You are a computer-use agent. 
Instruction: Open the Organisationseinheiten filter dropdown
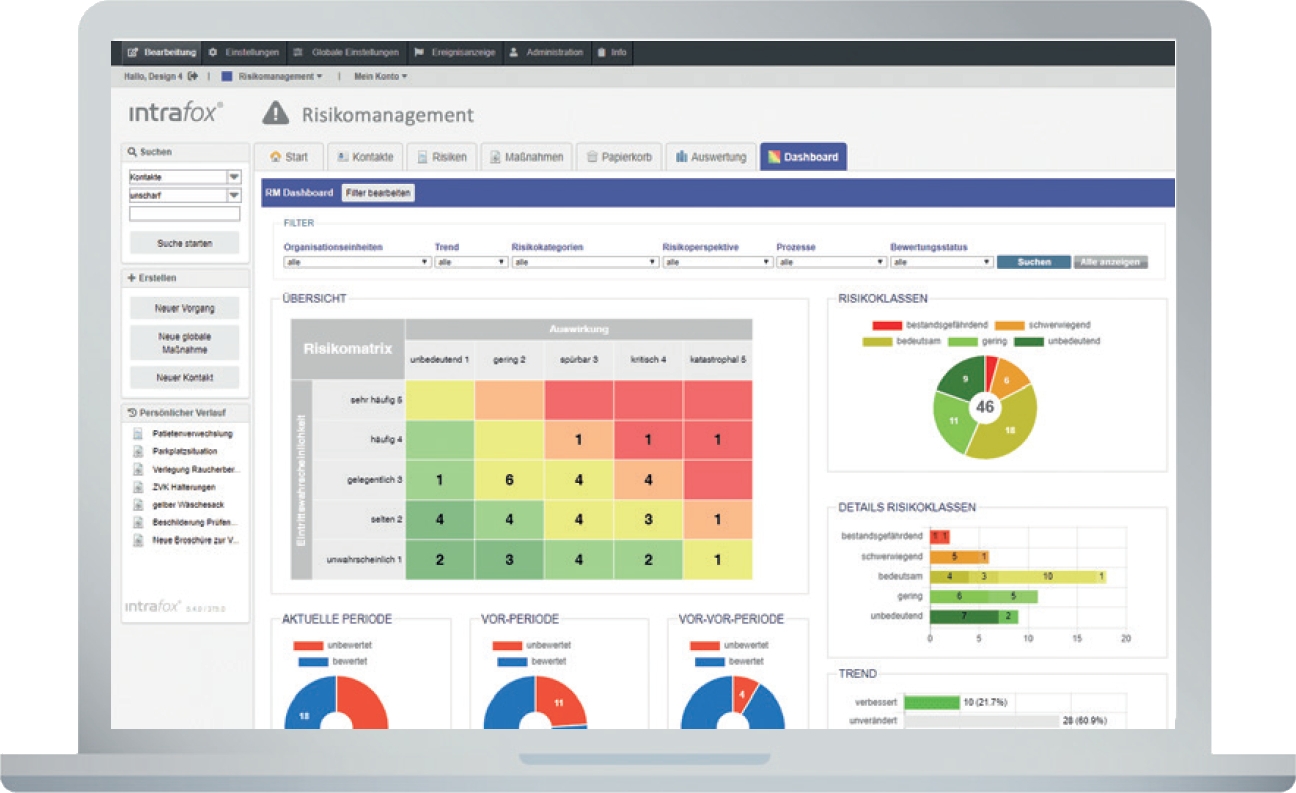(x=357, y=262)
